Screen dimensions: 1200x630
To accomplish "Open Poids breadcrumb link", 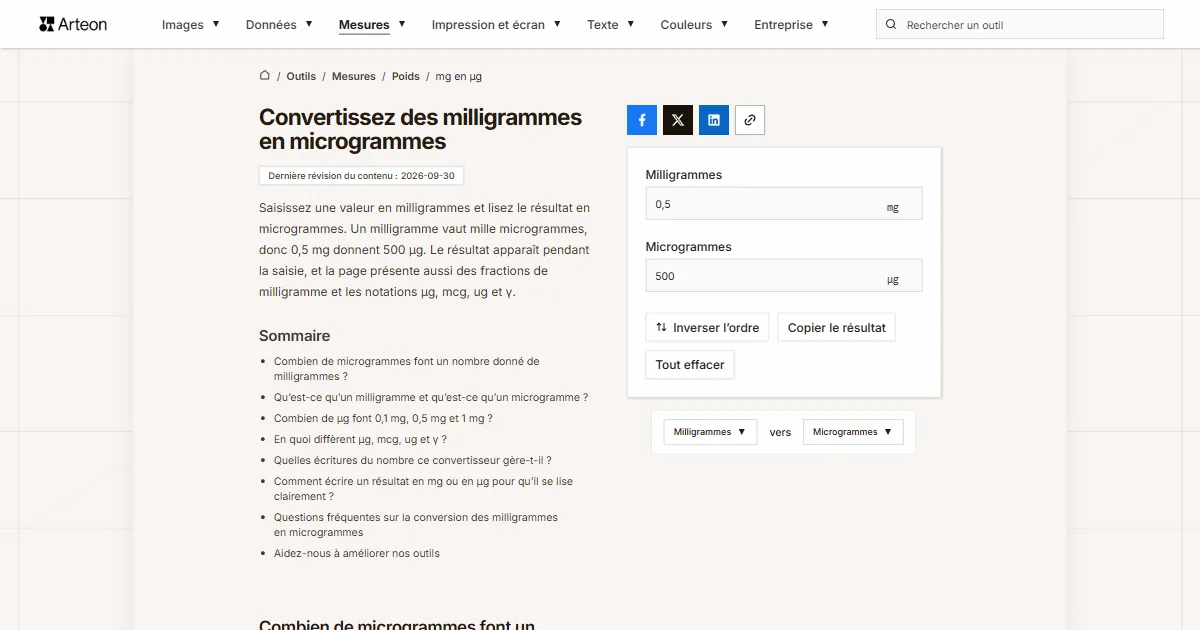I will click(406, 76).
